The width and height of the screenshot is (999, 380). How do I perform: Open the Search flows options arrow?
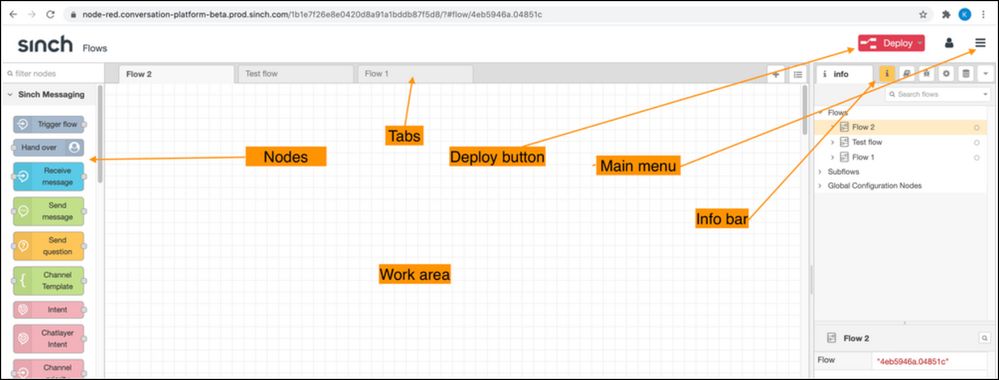[986, 94]
